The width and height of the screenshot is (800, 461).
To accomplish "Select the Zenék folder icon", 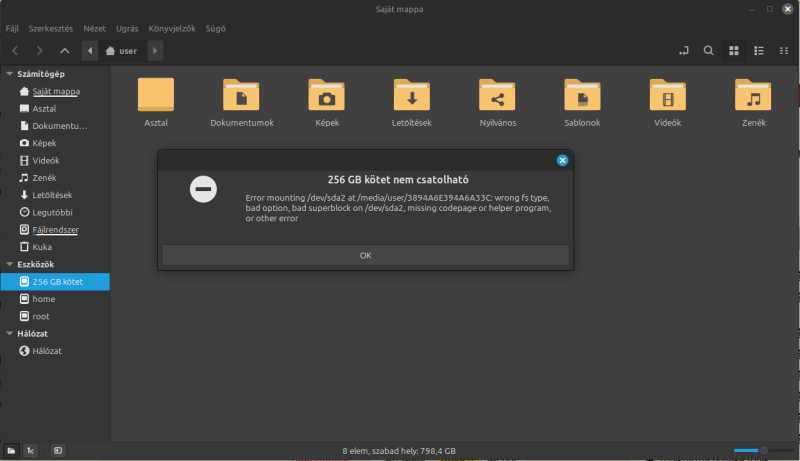I will [753, 95].
